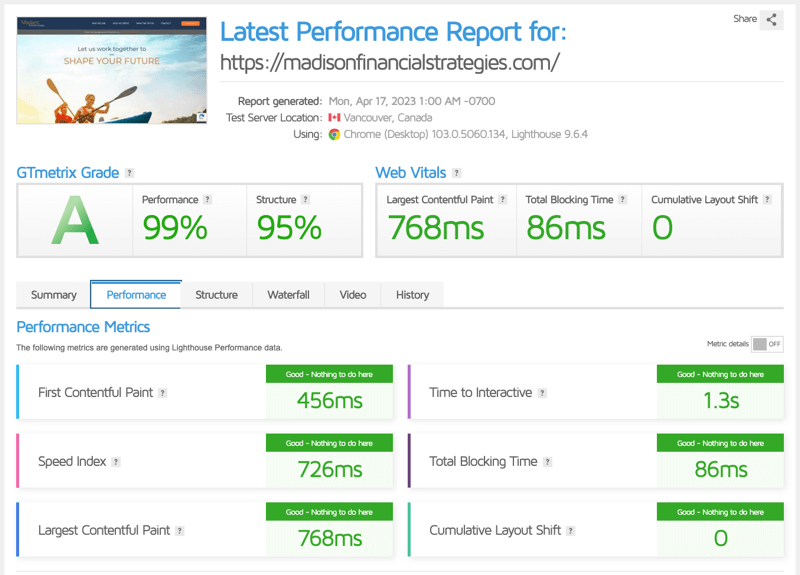This screenshot has width=800, height=575.
Task: Open the Structure tab
Action: pos(216,295)
